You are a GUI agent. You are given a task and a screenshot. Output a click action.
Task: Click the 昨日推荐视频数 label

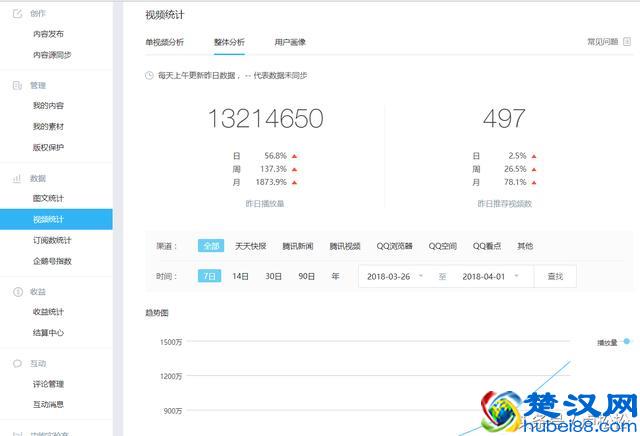coord(504,203)
